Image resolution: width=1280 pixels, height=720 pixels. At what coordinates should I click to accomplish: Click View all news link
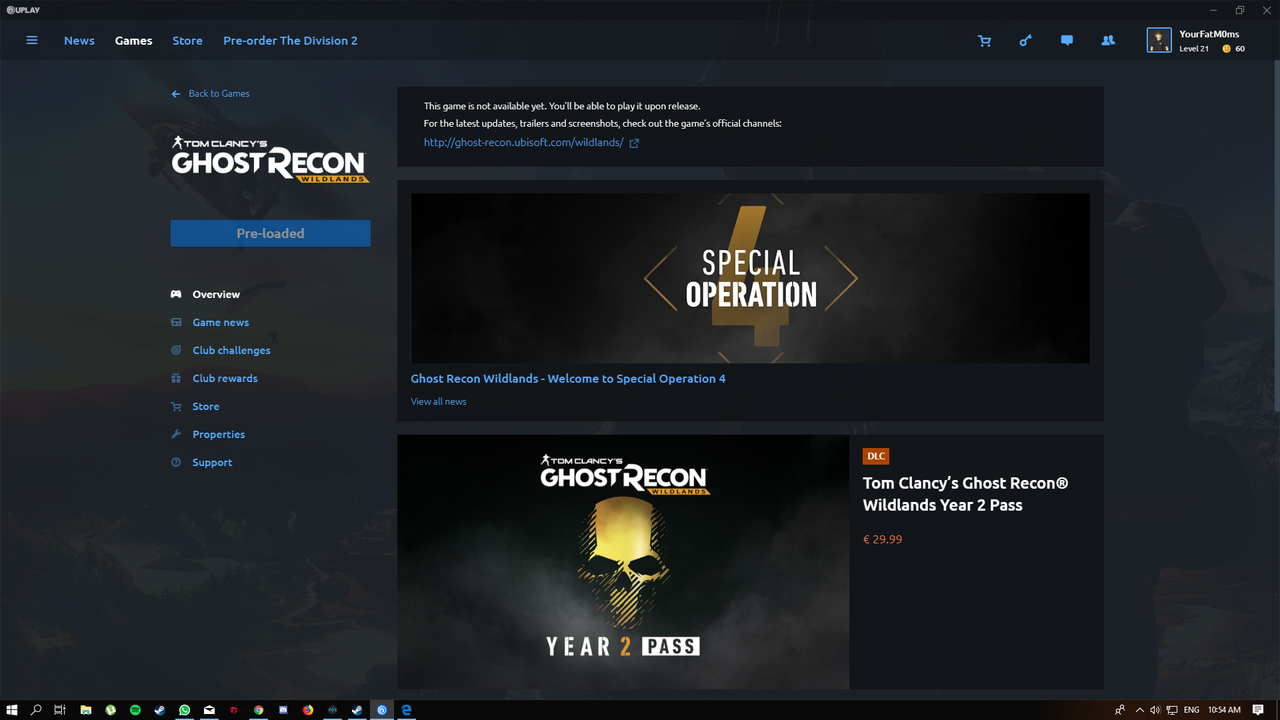(x=438, y=402)
